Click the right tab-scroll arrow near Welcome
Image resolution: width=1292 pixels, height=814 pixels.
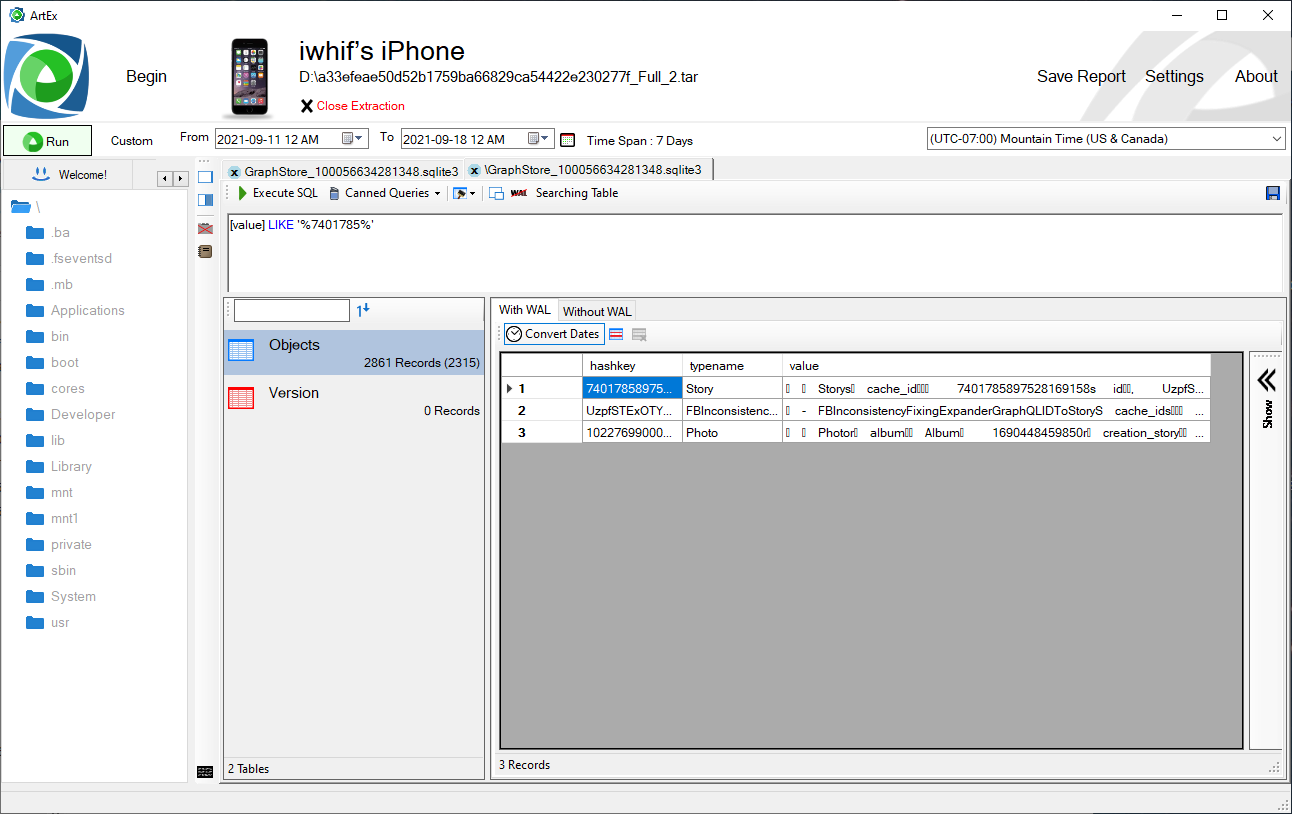[181, 178]
